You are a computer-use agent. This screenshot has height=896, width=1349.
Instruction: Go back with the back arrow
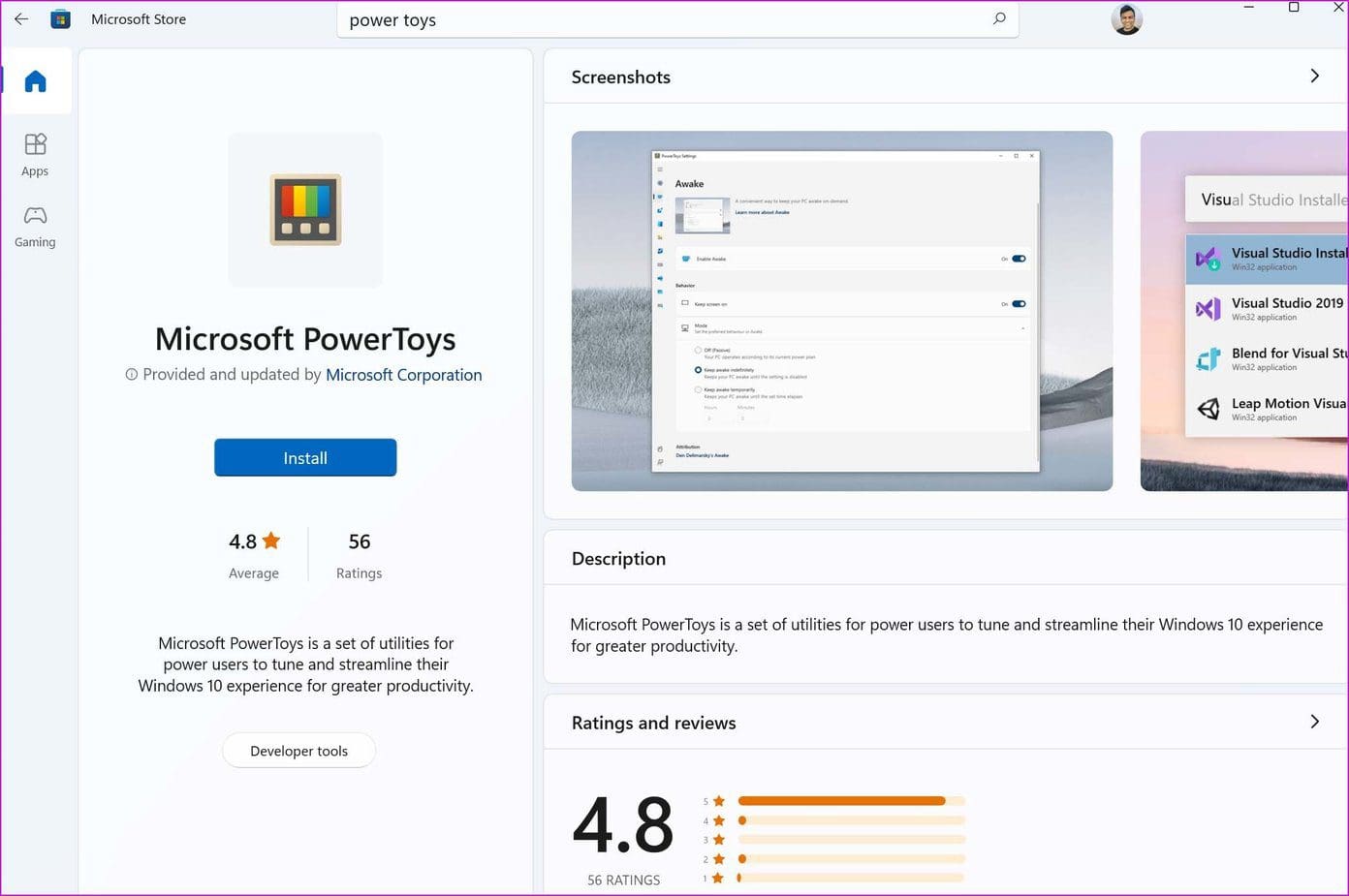(21, 18)
